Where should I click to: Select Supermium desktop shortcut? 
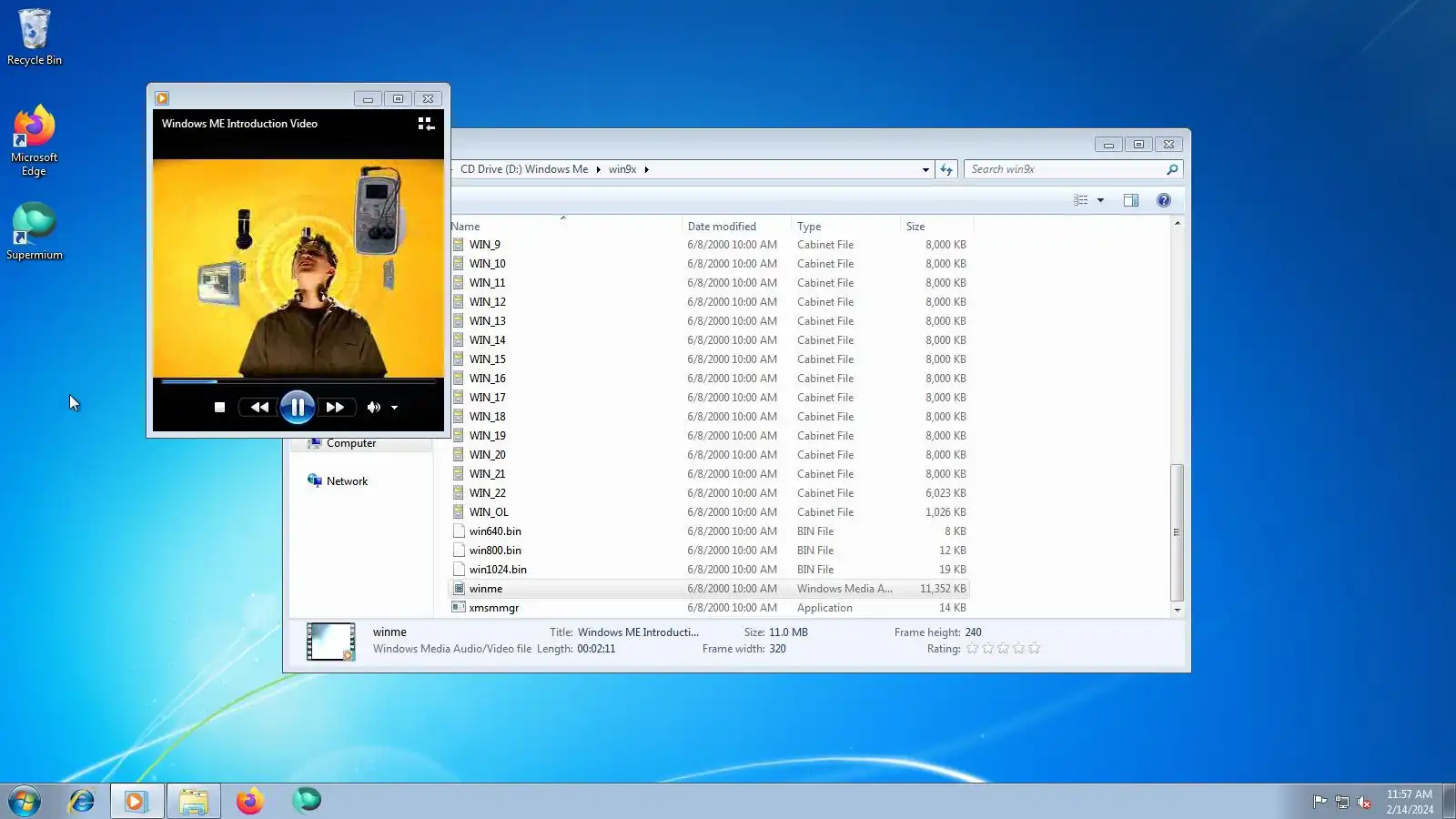(35, 231)
